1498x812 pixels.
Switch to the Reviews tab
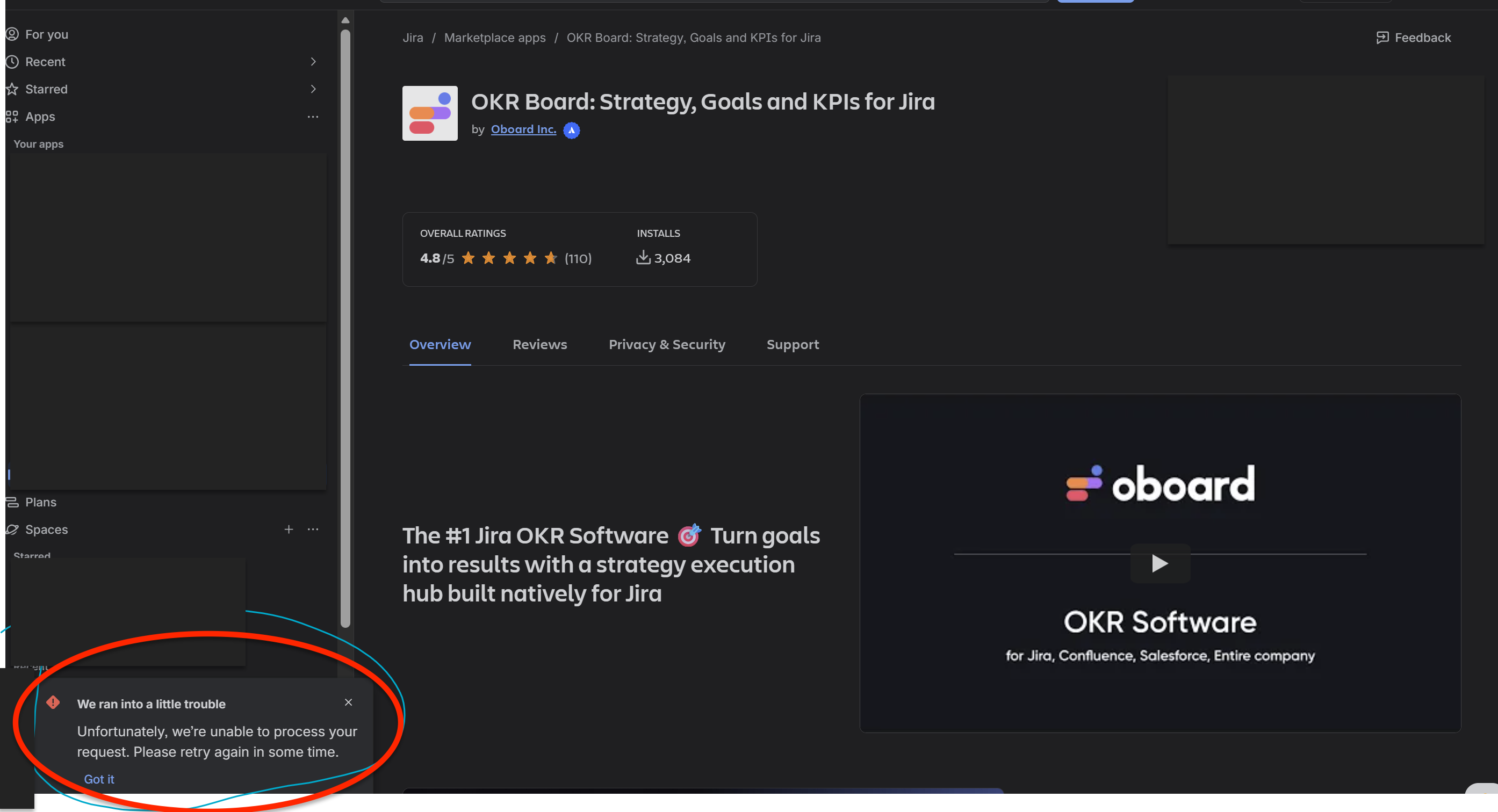539,345
